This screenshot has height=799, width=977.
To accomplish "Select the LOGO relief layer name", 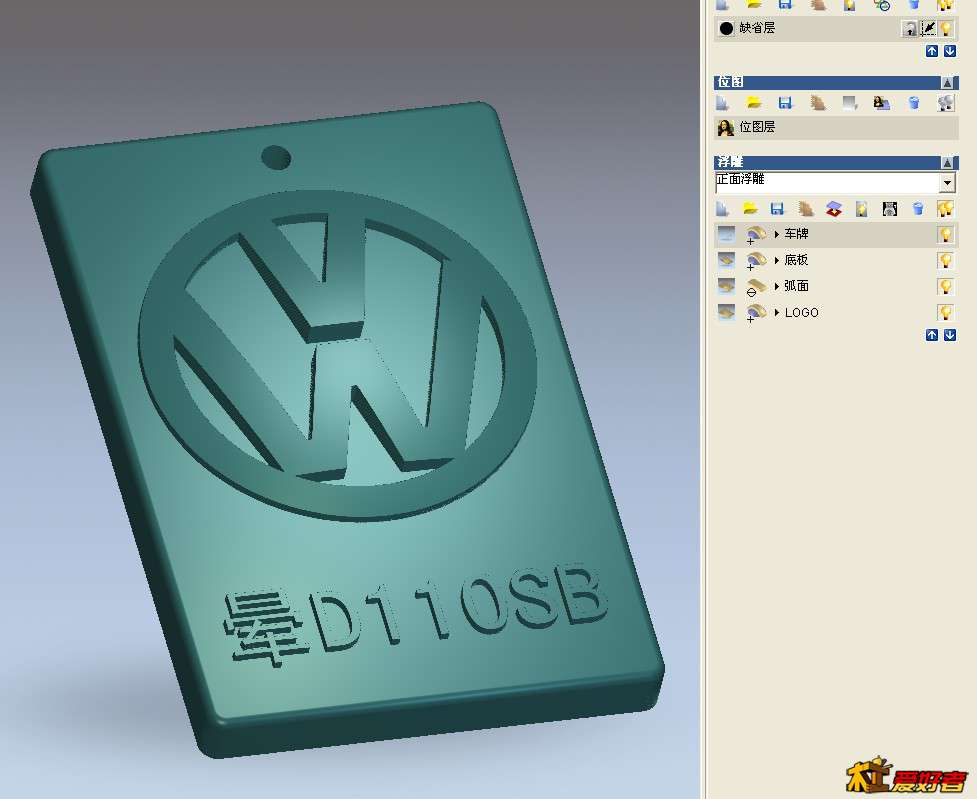I will click(802, 312).
